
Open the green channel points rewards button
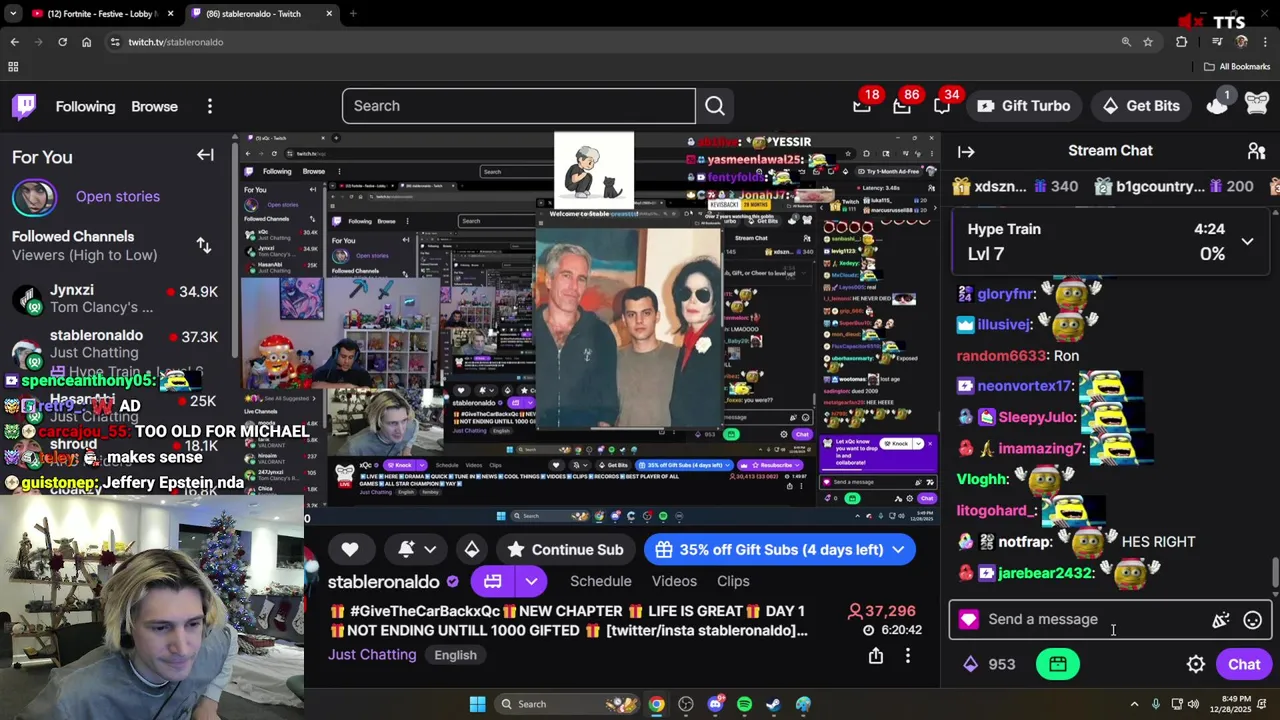1058,664
